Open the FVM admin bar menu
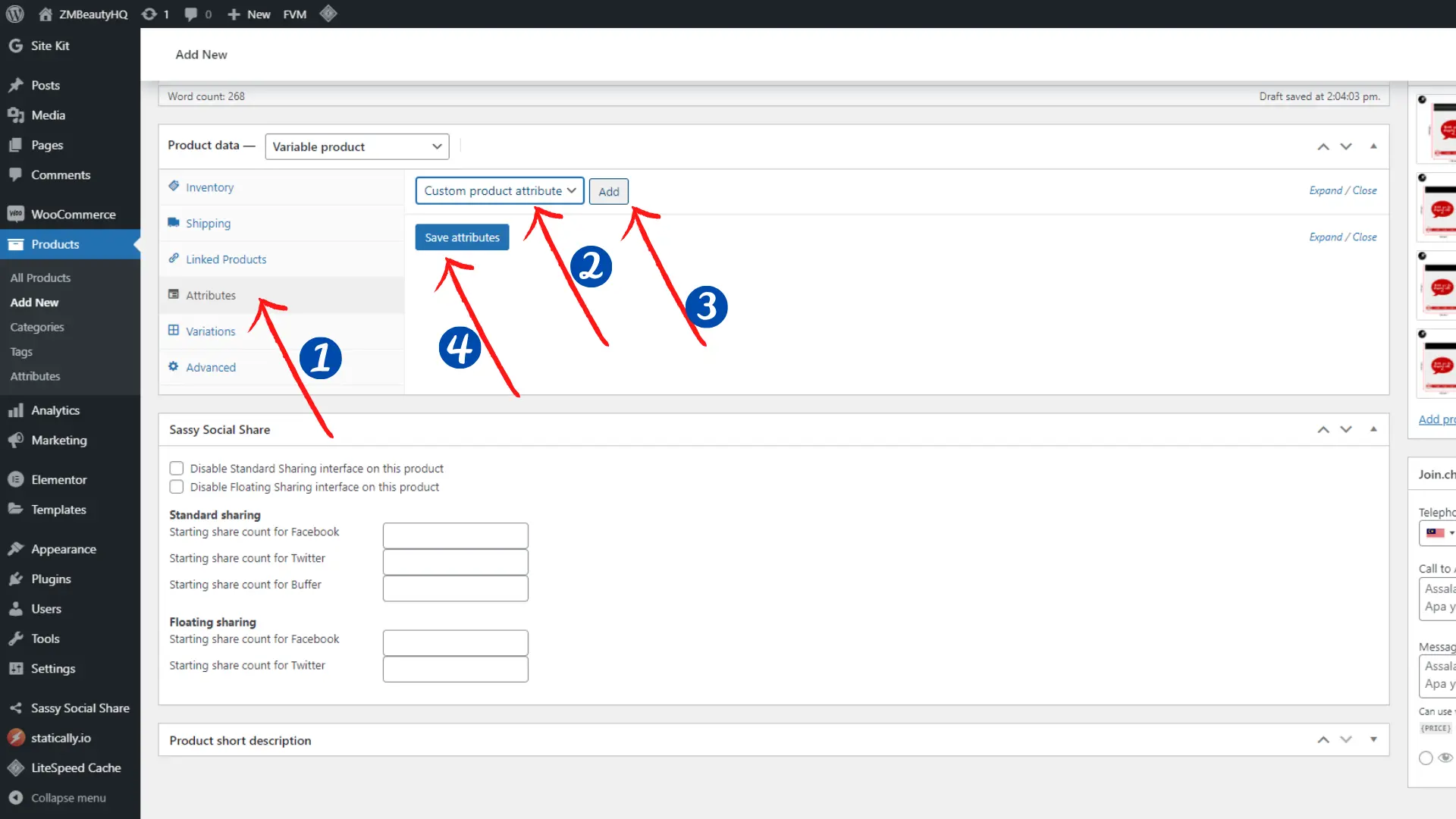The height and width of the screenshot is (819, 1456). 295,14
